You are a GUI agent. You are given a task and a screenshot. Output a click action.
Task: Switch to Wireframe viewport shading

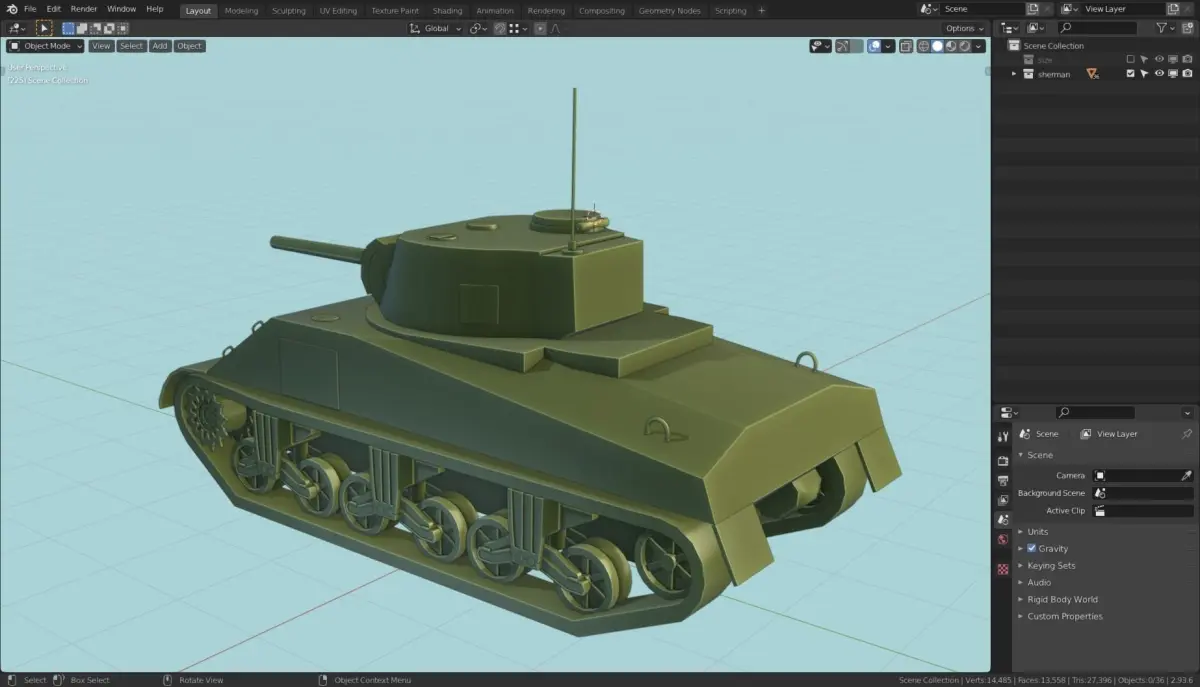tap(923, 46)
